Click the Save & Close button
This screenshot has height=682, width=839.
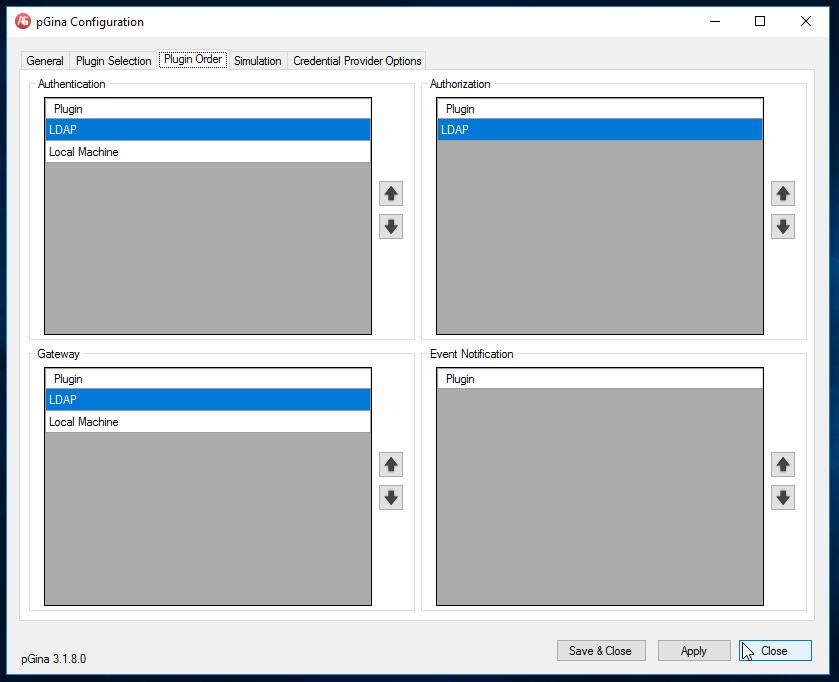(601, 650)
